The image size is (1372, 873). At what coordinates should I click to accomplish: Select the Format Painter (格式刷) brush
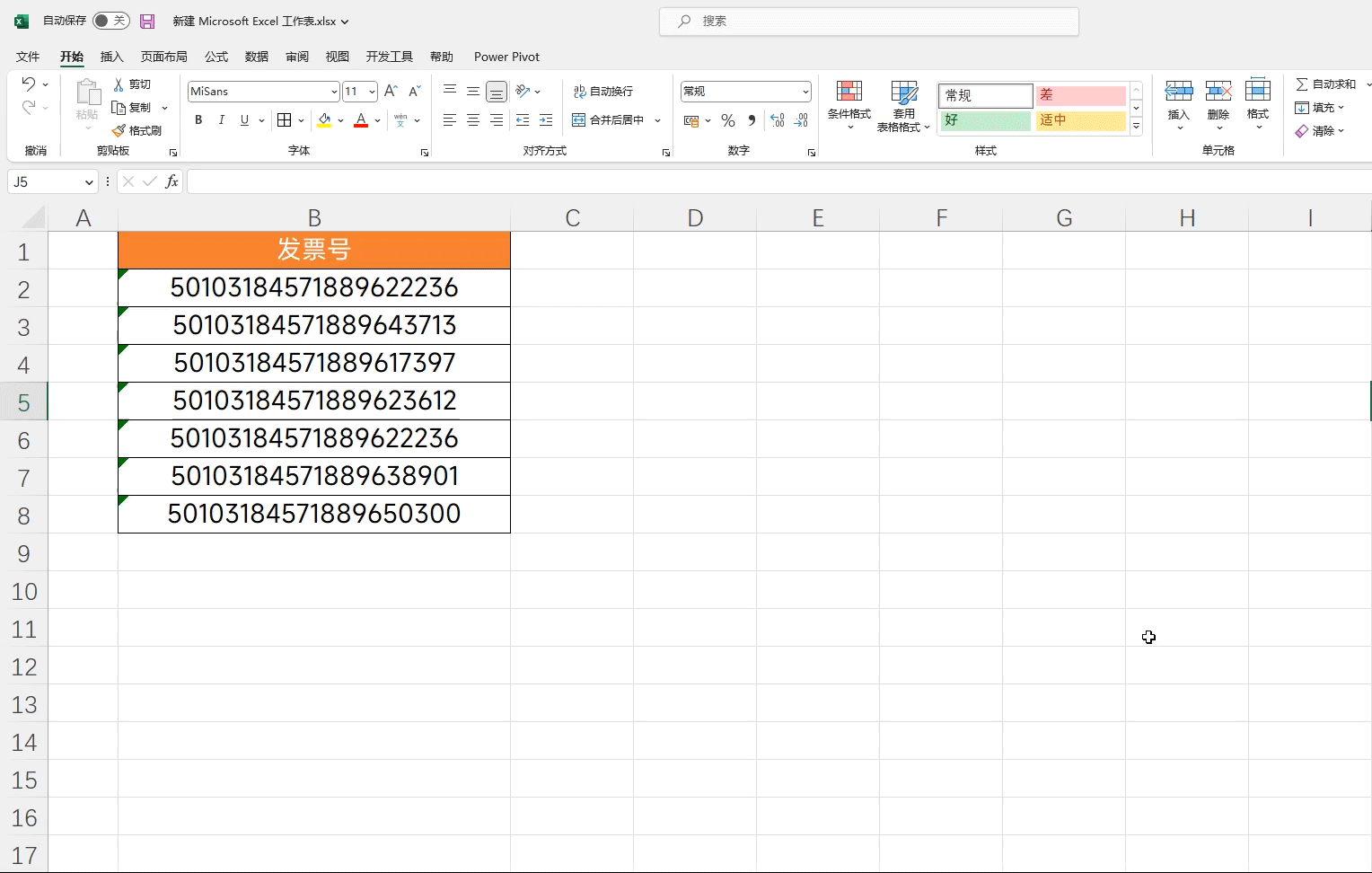tap(119, 130)
